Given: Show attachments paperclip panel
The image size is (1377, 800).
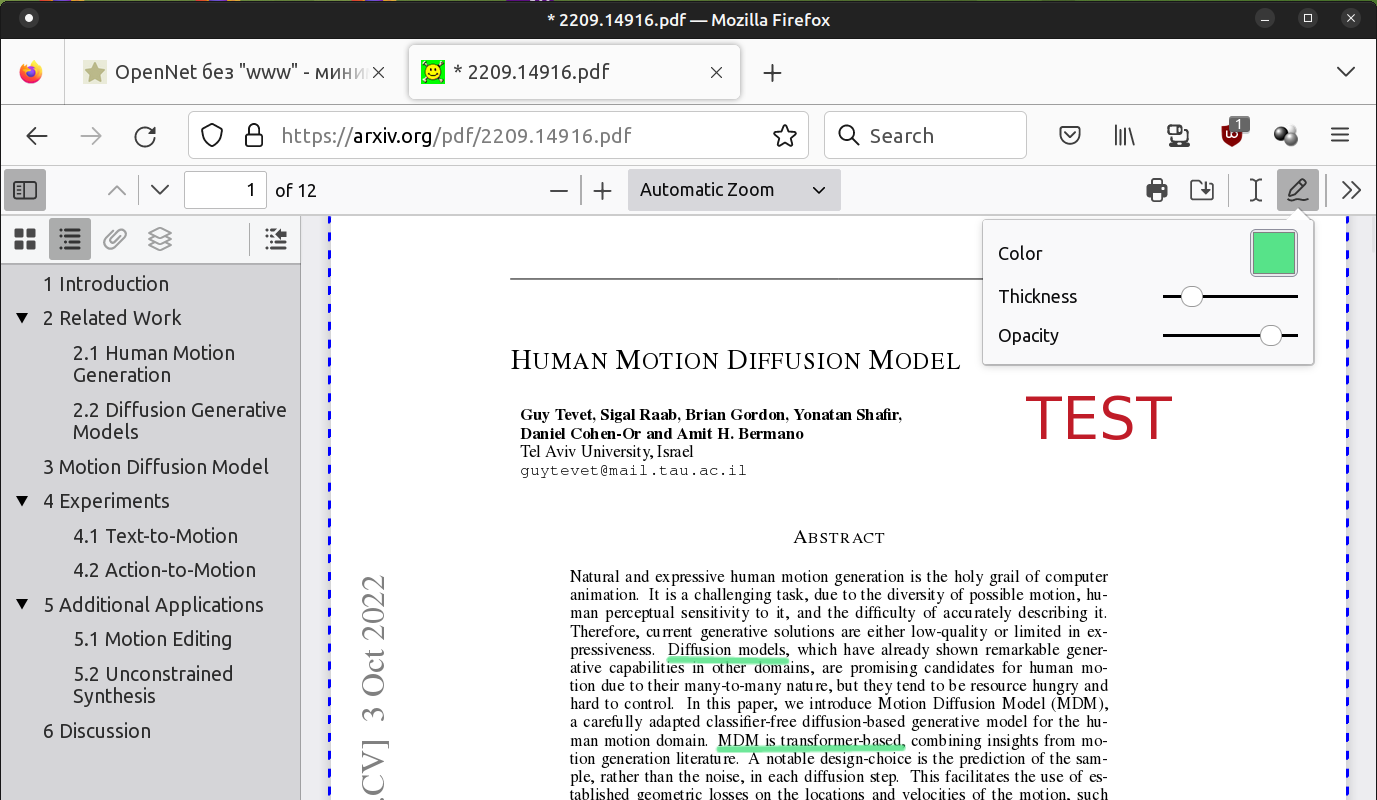Looking at the screenshot, I should (x=115, y=239).
